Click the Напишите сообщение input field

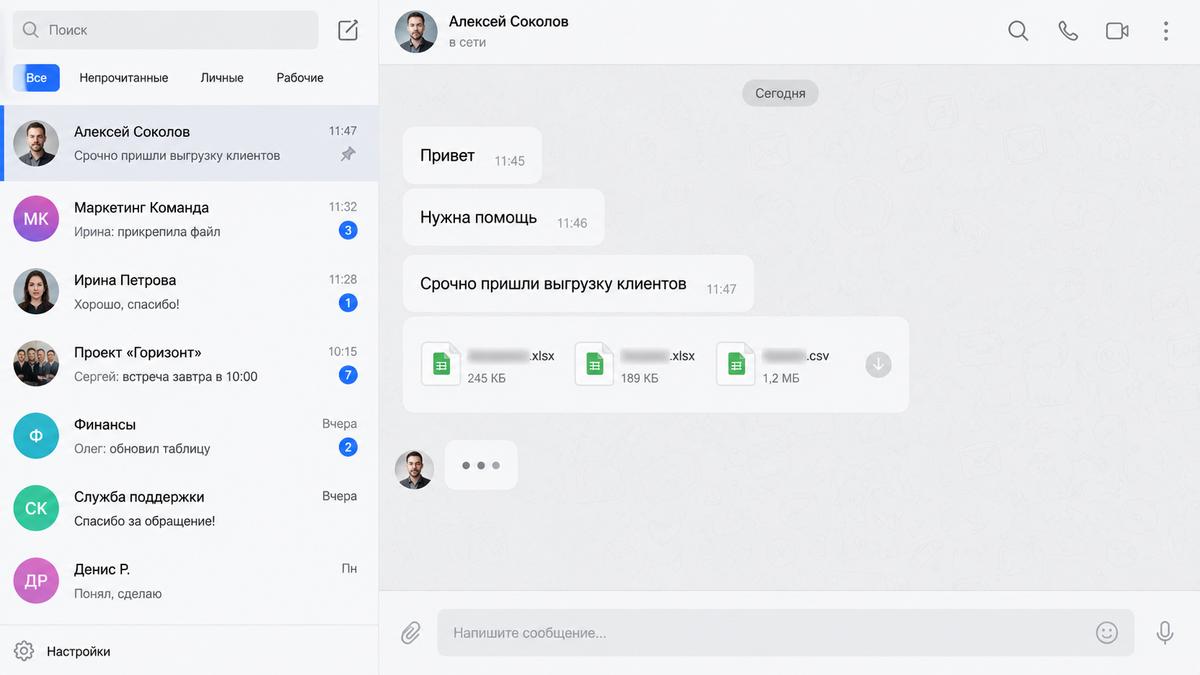[x=785, y=633]
